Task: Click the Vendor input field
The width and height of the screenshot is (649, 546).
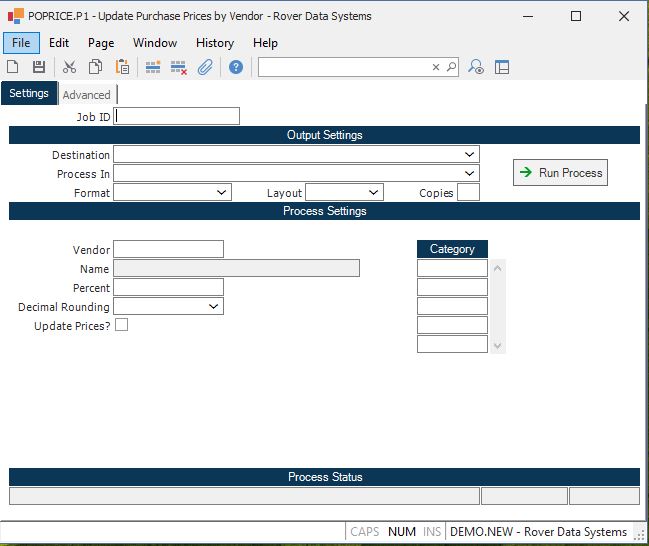Action: pyautogui.click(x=168, y=249)
